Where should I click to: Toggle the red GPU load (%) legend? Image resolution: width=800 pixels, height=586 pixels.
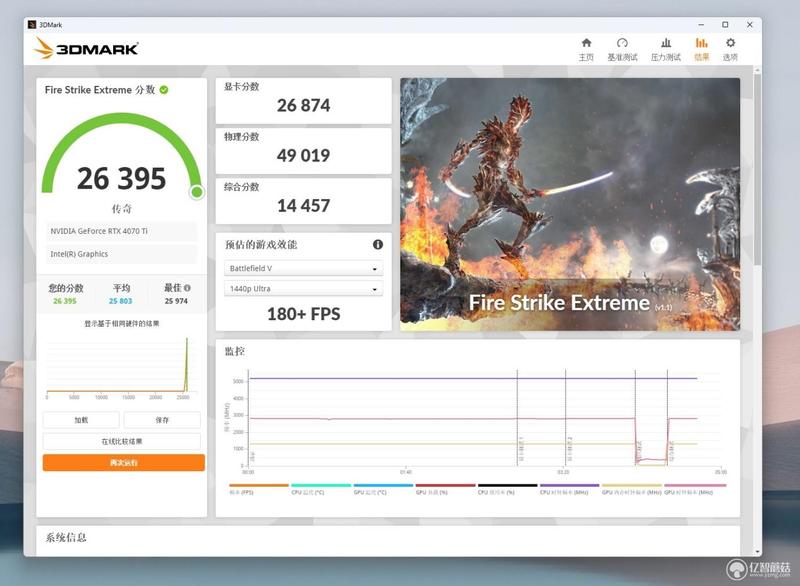(x=445, y=489)
